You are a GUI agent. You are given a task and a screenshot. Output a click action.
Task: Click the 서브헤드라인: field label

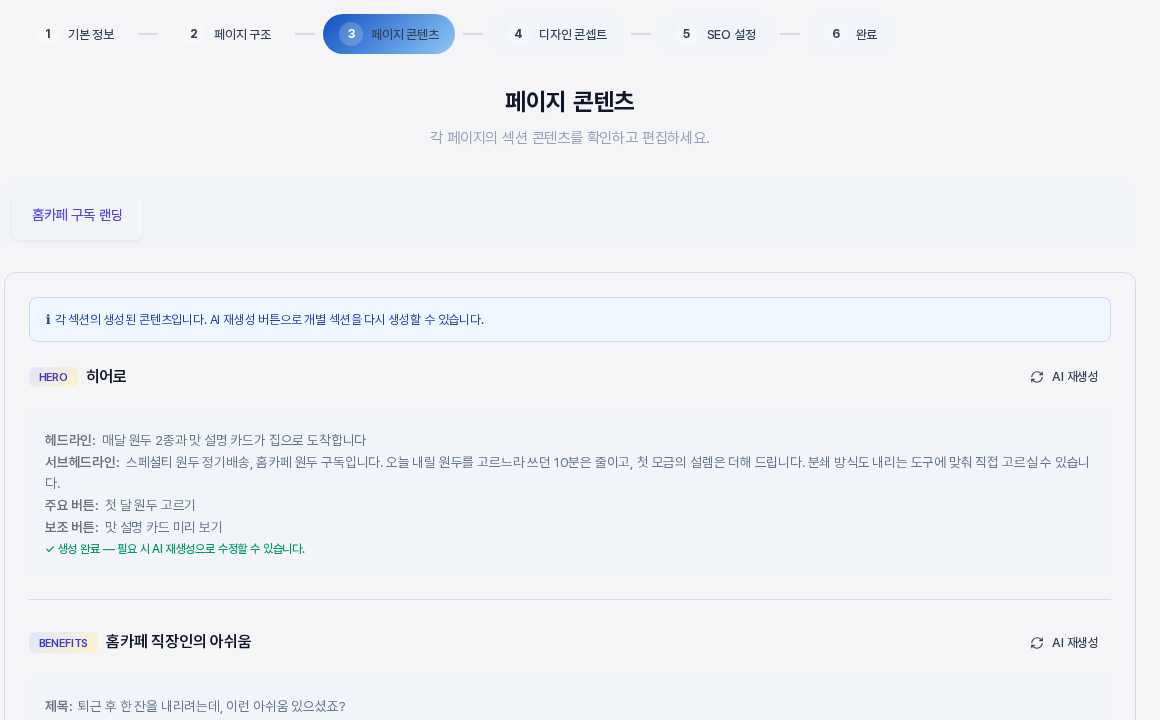pyautogui.click(x=82, y=462)
